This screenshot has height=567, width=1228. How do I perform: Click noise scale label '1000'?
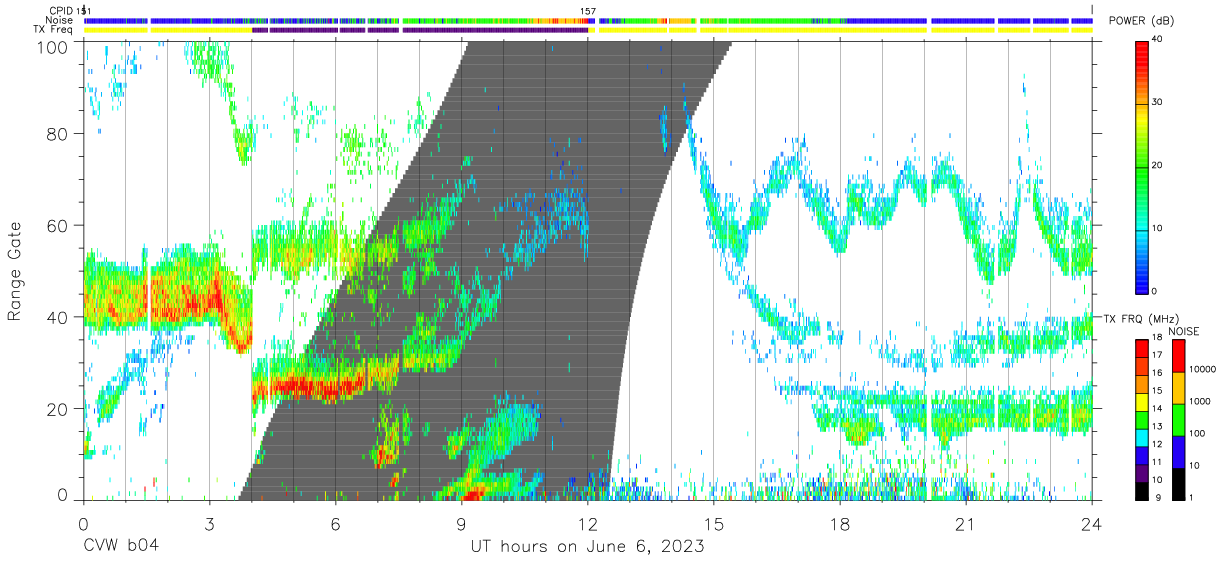point(1199,402)
